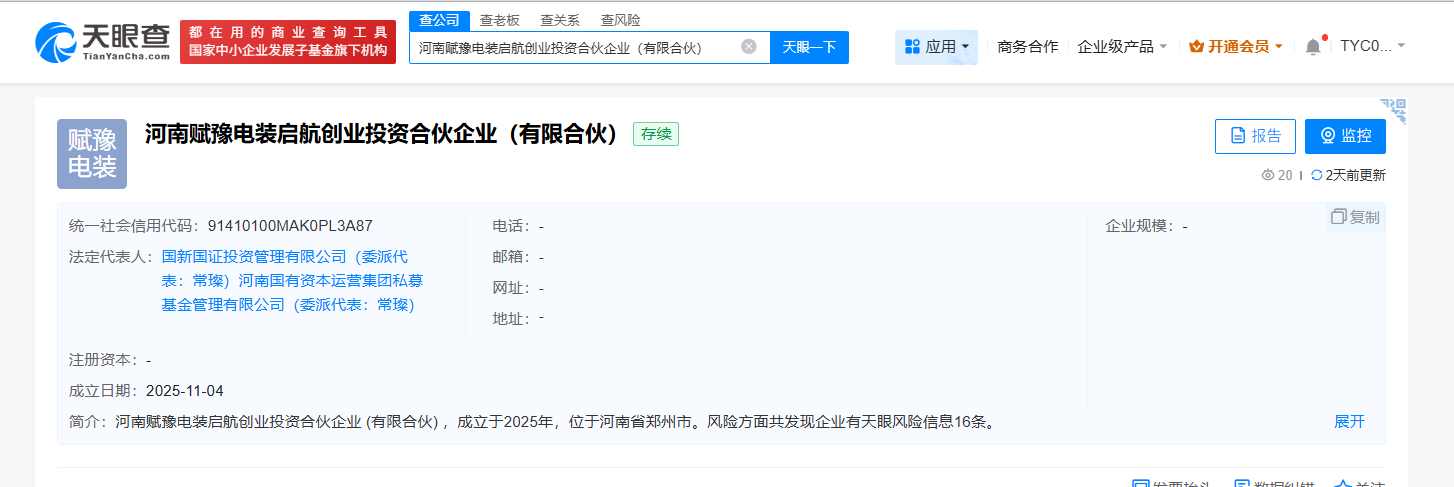Click the eye view count 20

pos(1277,175)
